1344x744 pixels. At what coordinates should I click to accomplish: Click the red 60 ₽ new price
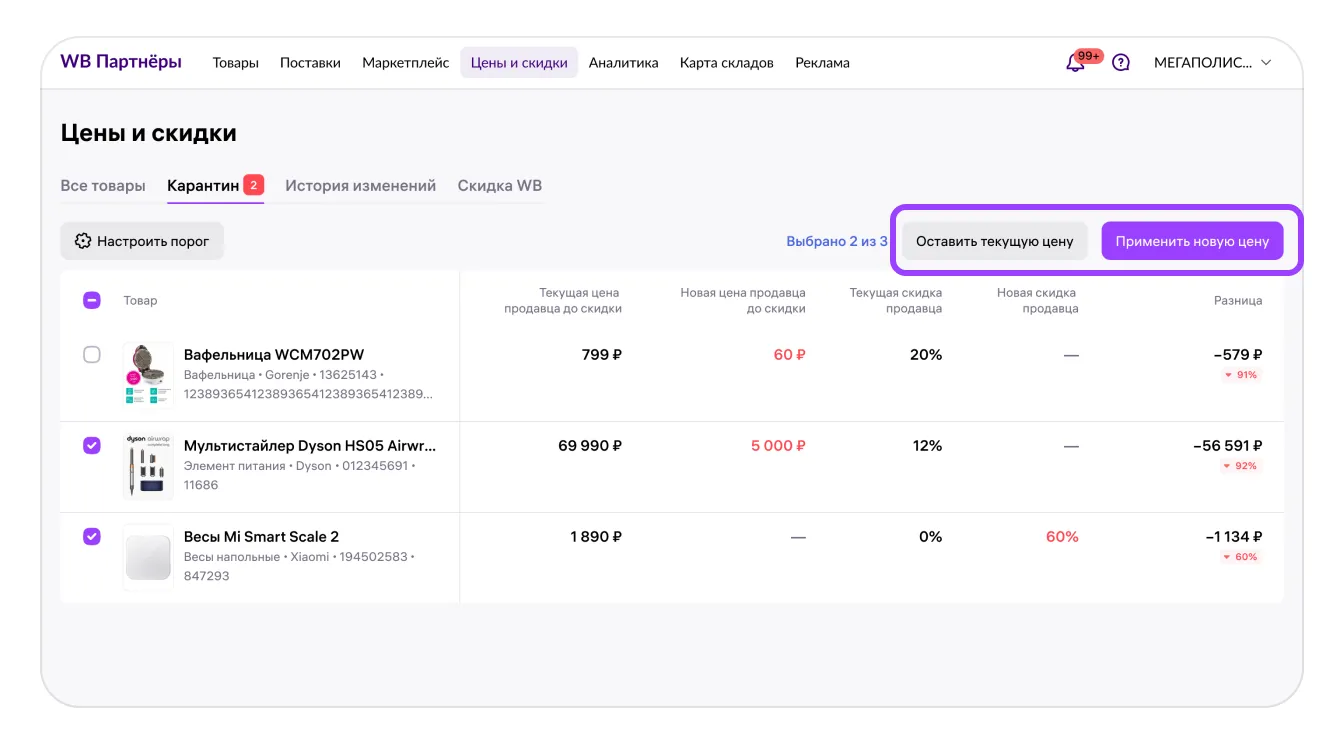(790, 354)
